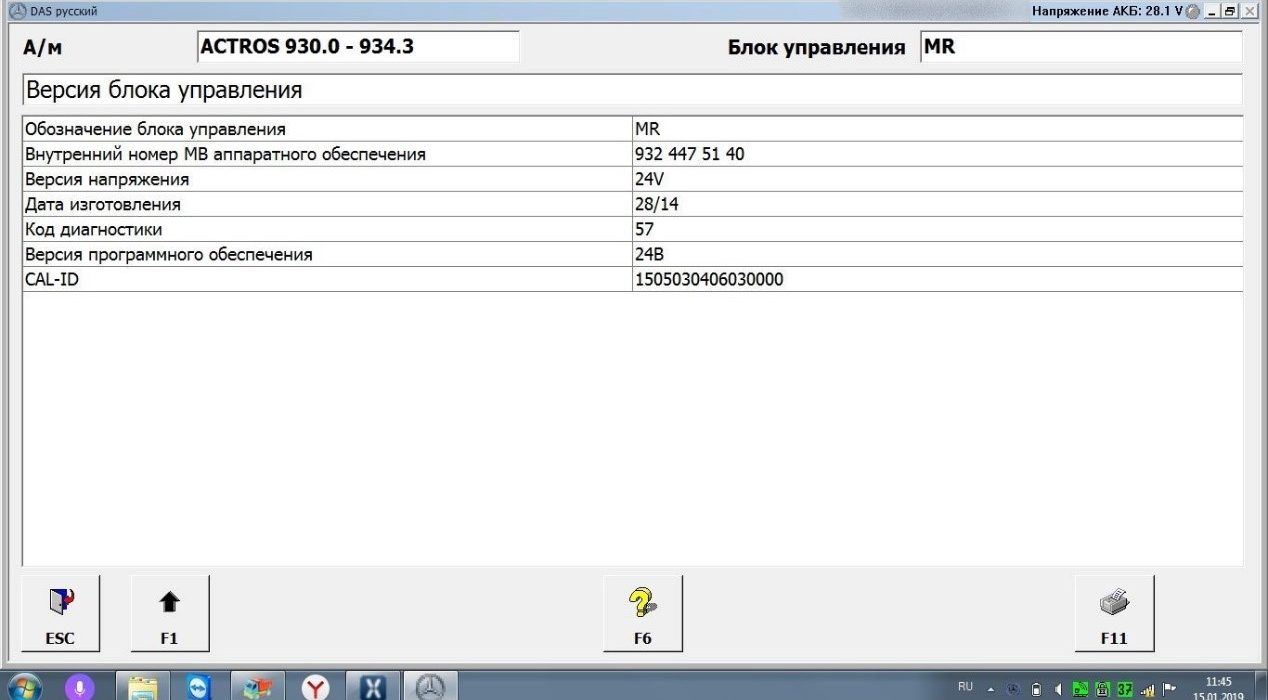The height and width of the screenshot is (700, 1268).
Task: Open File Explorer from the taskbar
Action: pyautogui.click(x=144, y=687)
